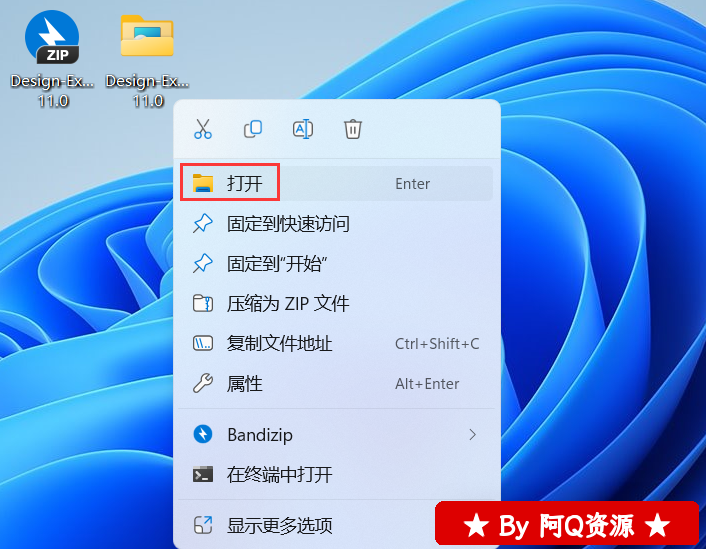Select the Design-Ex ZIP archive desktop icon
Screen dimensions: 706x549
click(52, 59)
